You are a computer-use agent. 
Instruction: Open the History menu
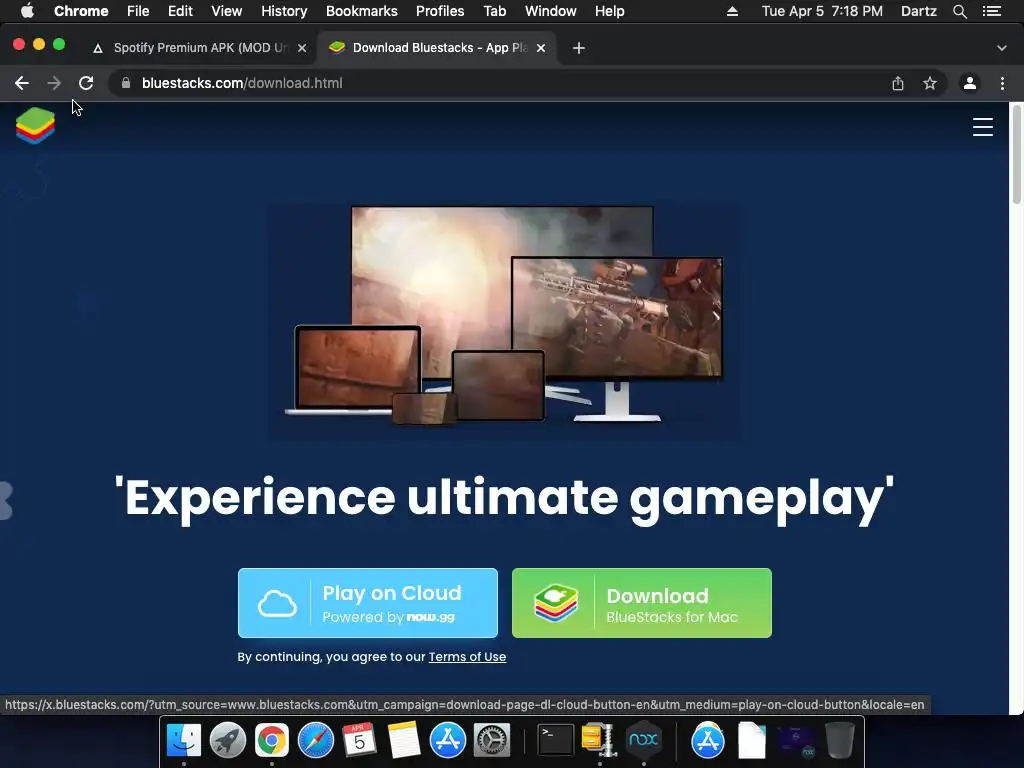pyautogui.click(x=284, y=11)
